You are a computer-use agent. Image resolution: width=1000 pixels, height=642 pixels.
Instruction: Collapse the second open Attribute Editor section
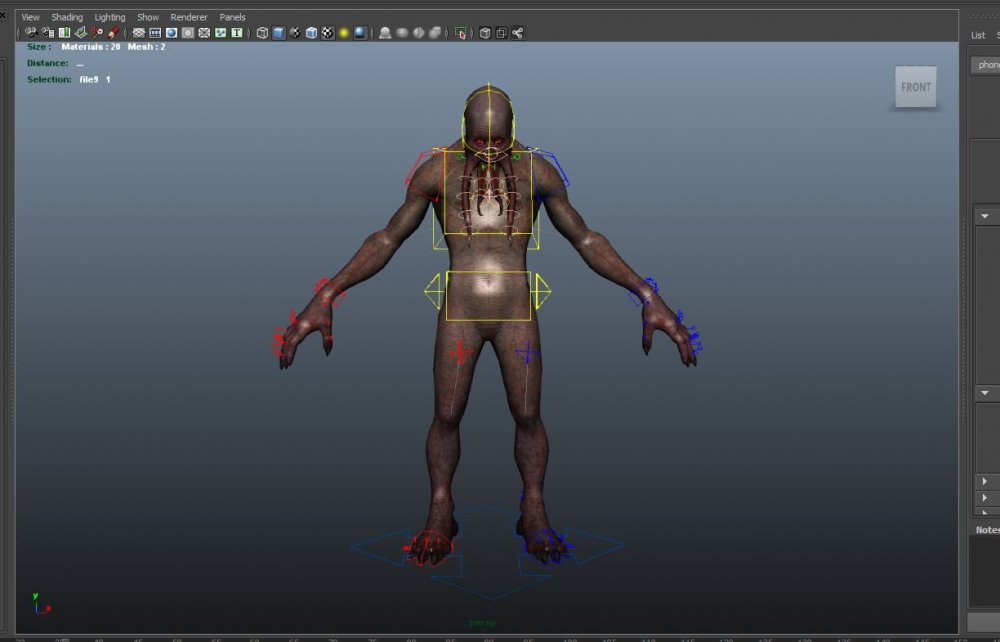[x=985, y=393]
